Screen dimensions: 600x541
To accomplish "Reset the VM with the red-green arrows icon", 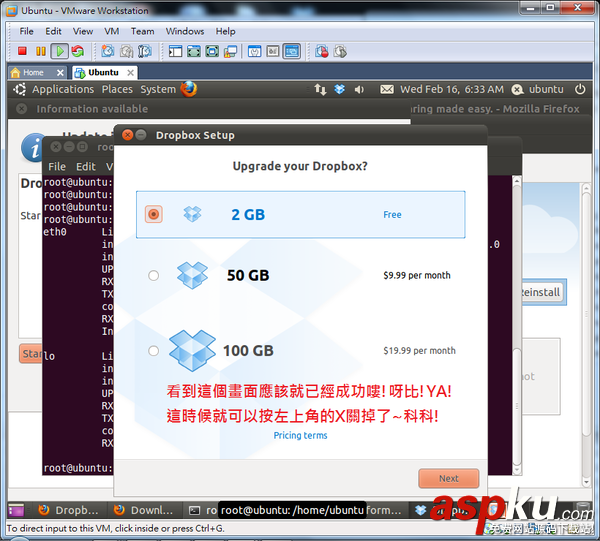I will pos(78,51).
